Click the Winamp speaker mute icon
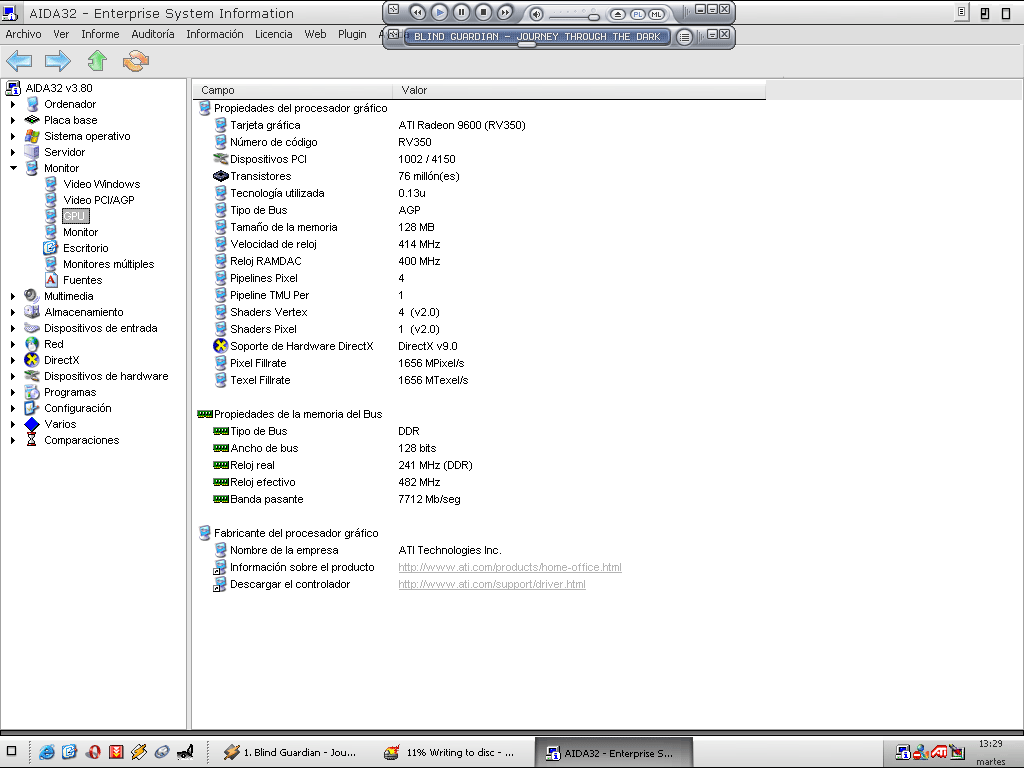This screenshot has width=1024, height=768. pos(536,14)
